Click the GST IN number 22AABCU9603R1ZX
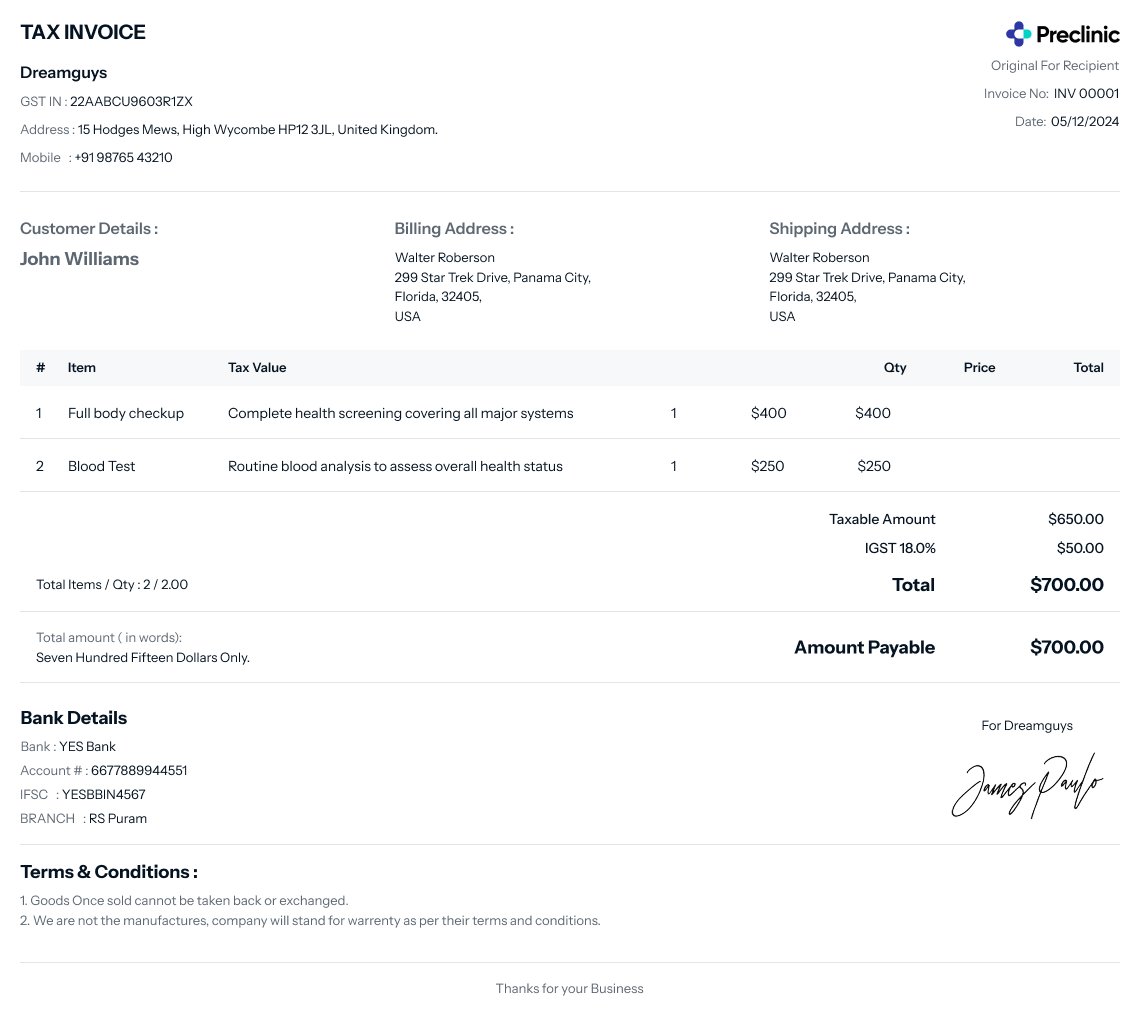Image resolution: width=1140 pixels, height=1019 pixels. click(131, 101)
